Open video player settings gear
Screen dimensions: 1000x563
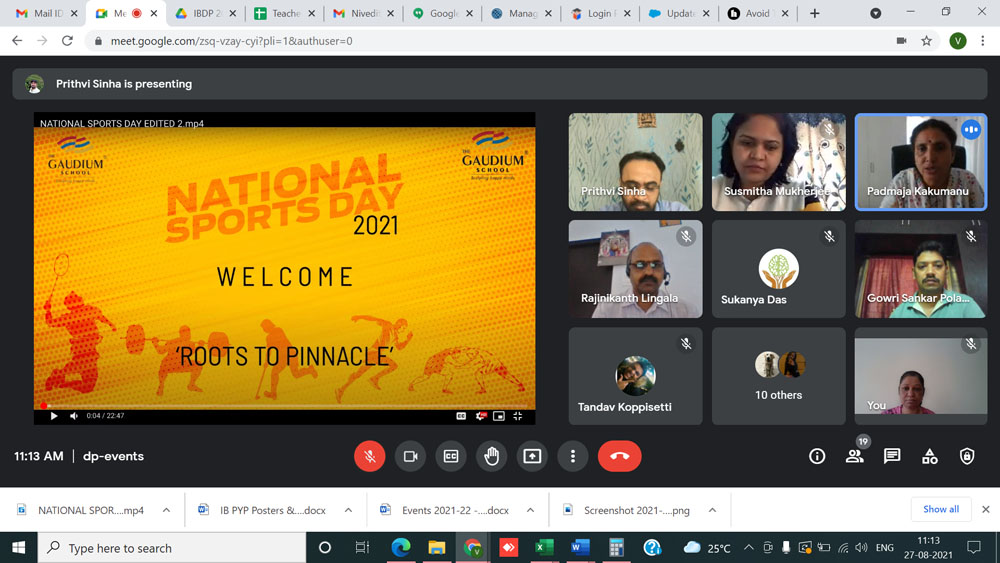point(481,416)
